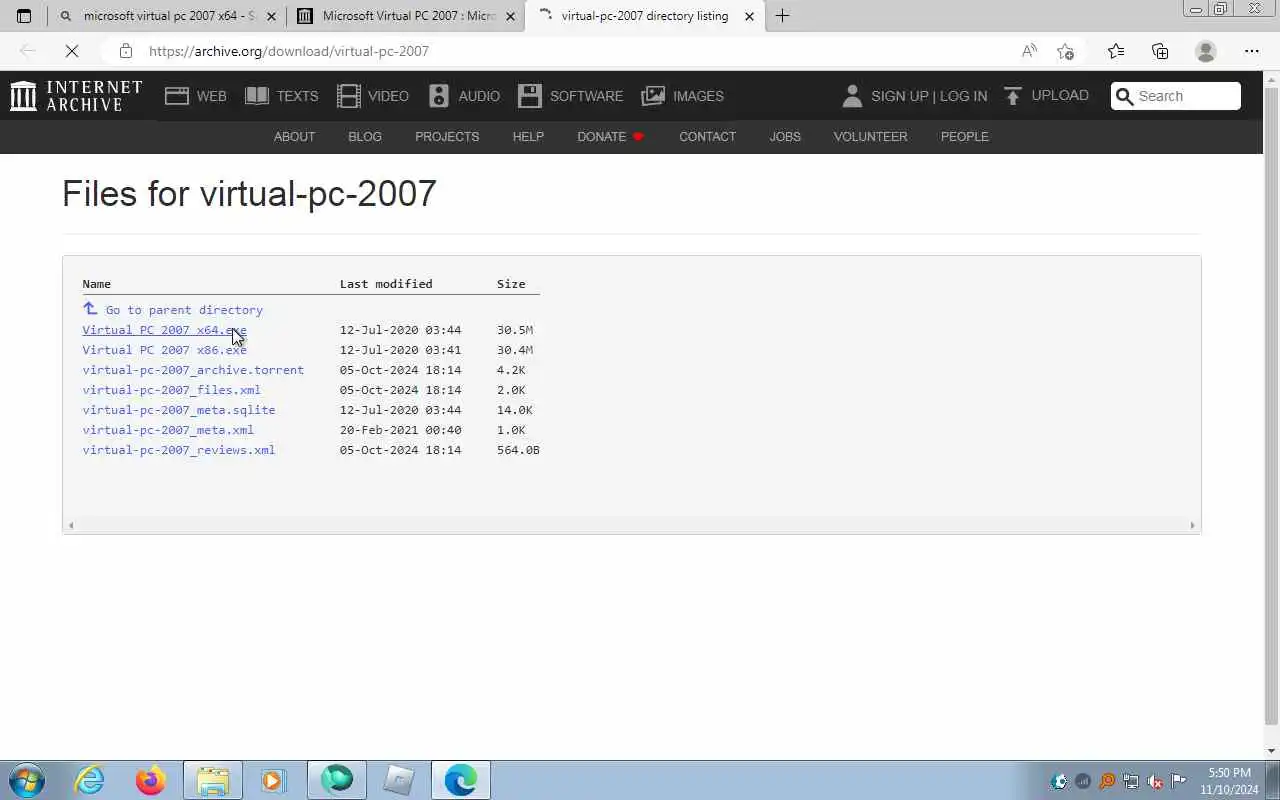This screenshot has width=1280, height=800.
Task: Close the directory listing tab
Action: point(749,16)
